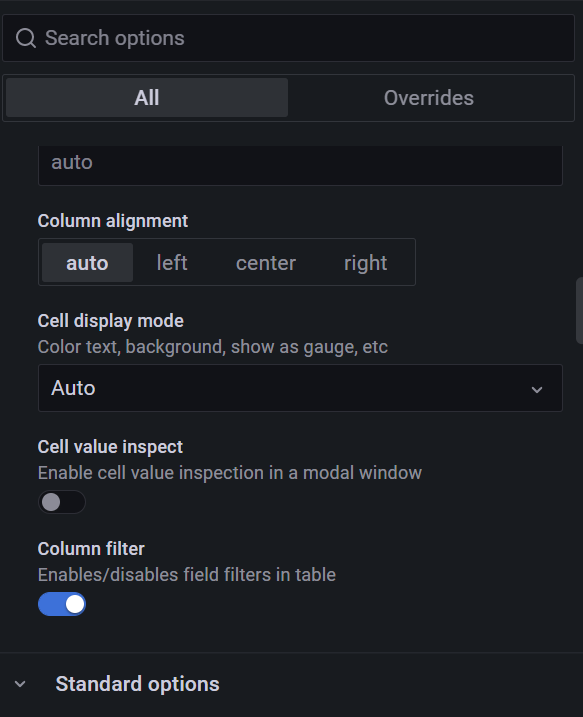Collapse section using Standard options chevron icon

[20, 684]
